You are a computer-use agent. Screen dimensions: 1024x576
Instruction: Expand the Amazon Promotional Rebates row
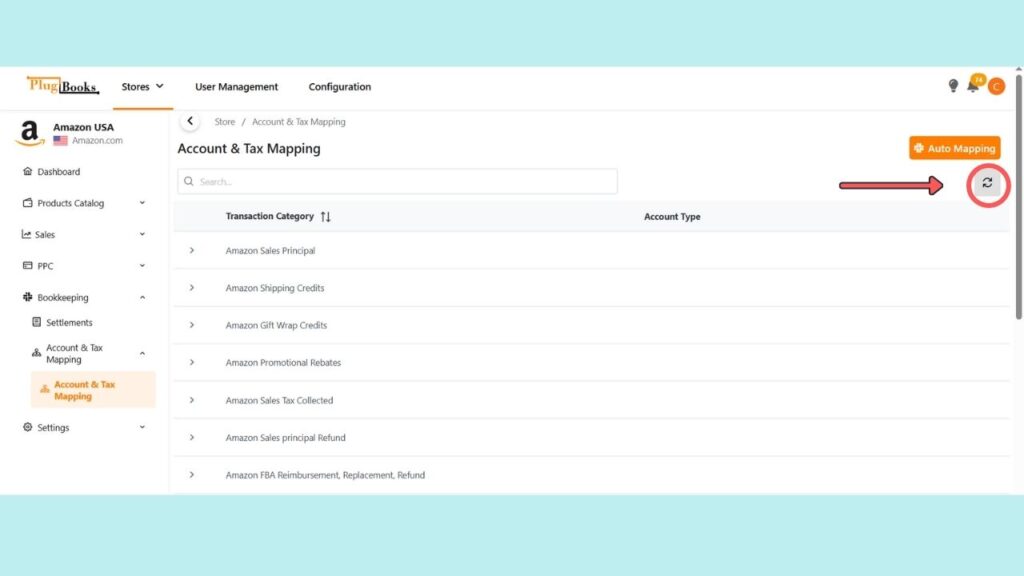[191, 362]
